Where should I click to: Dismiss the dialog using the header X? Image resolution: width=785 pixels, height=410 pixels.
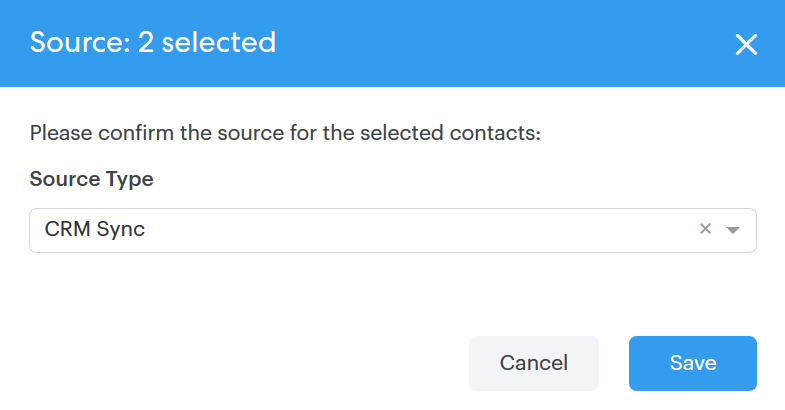(746, 44)
